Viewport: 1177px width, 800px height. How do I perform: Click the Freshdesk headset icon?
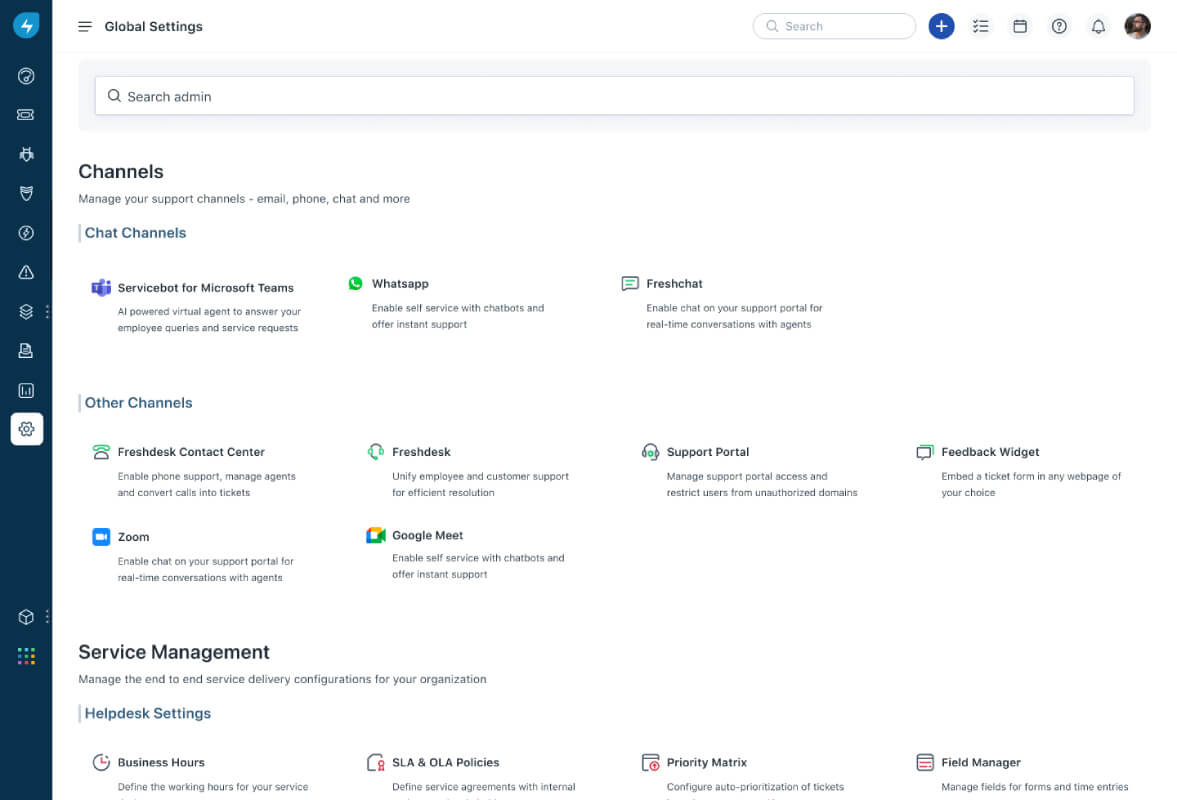click(x=375, y=452)
